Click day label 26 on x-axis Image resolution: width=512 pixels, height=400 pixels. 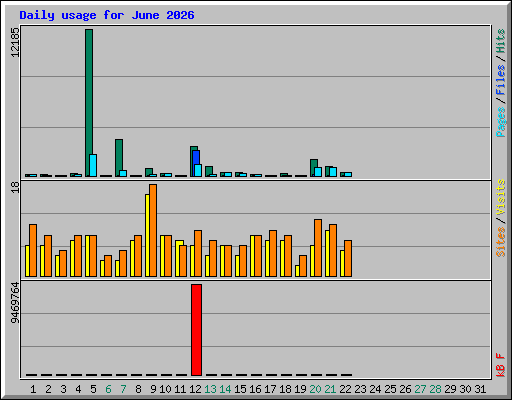(x=405, y=389)
